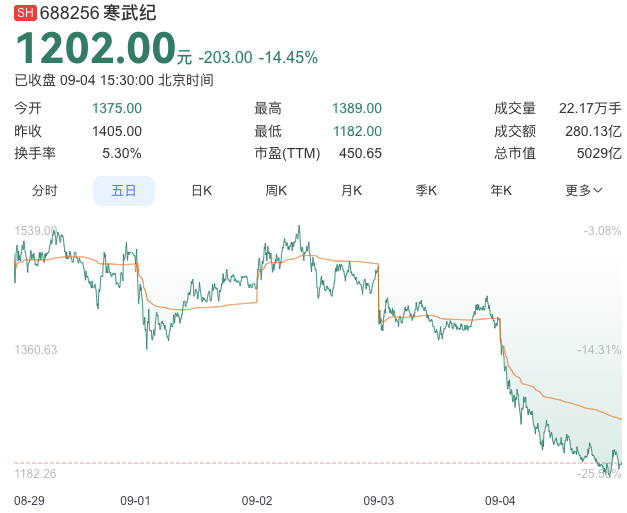
Task: Click the 总市值 value 5029亿
Action: [599, 153]
